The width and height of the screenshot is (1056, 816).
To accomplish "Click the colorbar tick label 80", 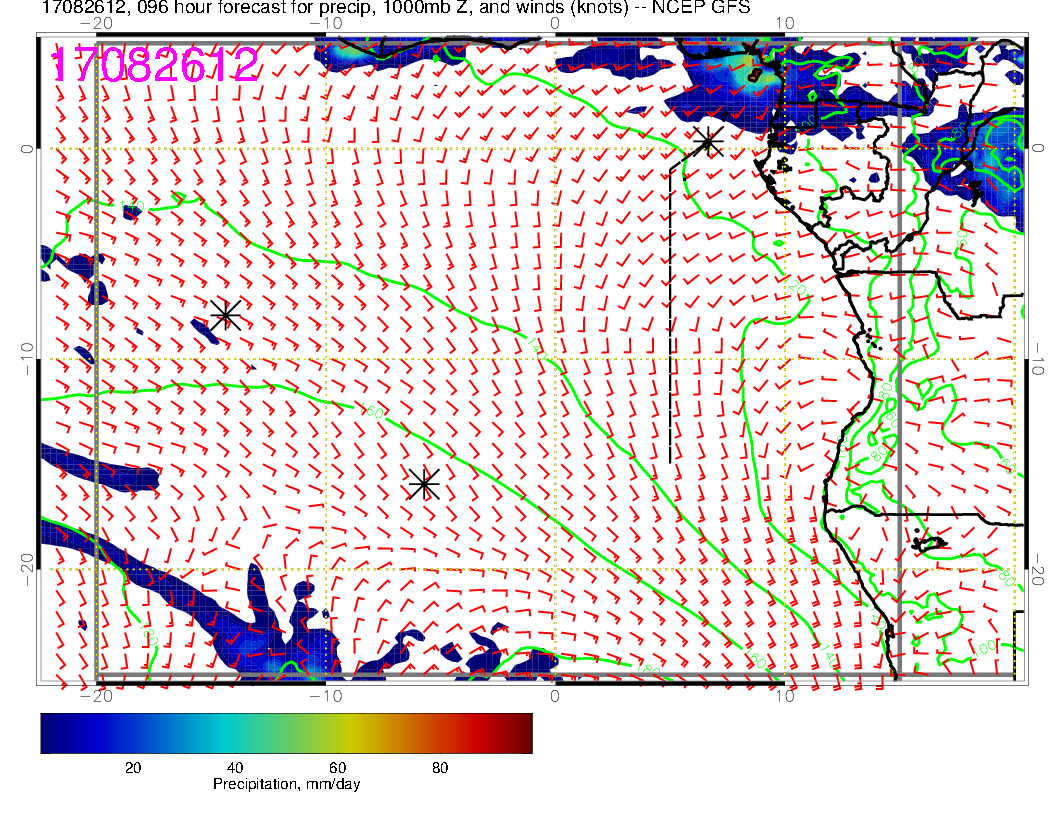I will coord(440,768).
